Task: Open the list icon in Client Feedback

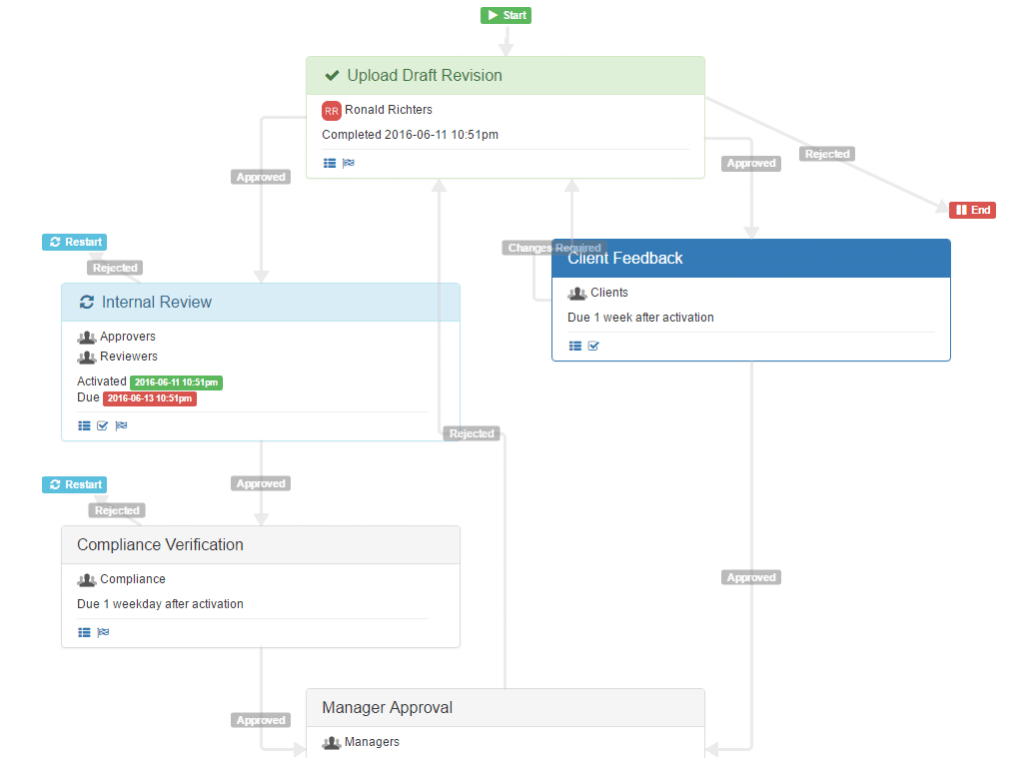Action: tap(575, 346)
